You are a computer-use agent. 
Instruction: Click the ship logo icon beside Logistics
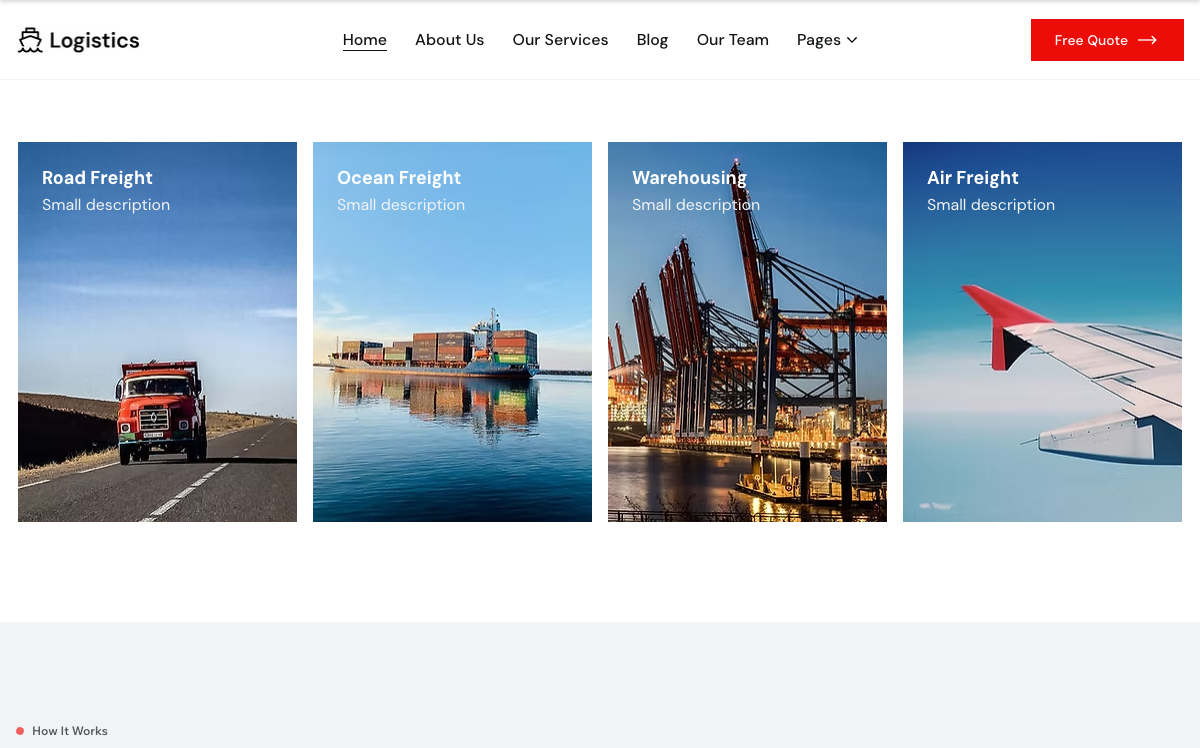tap(30, 40)
